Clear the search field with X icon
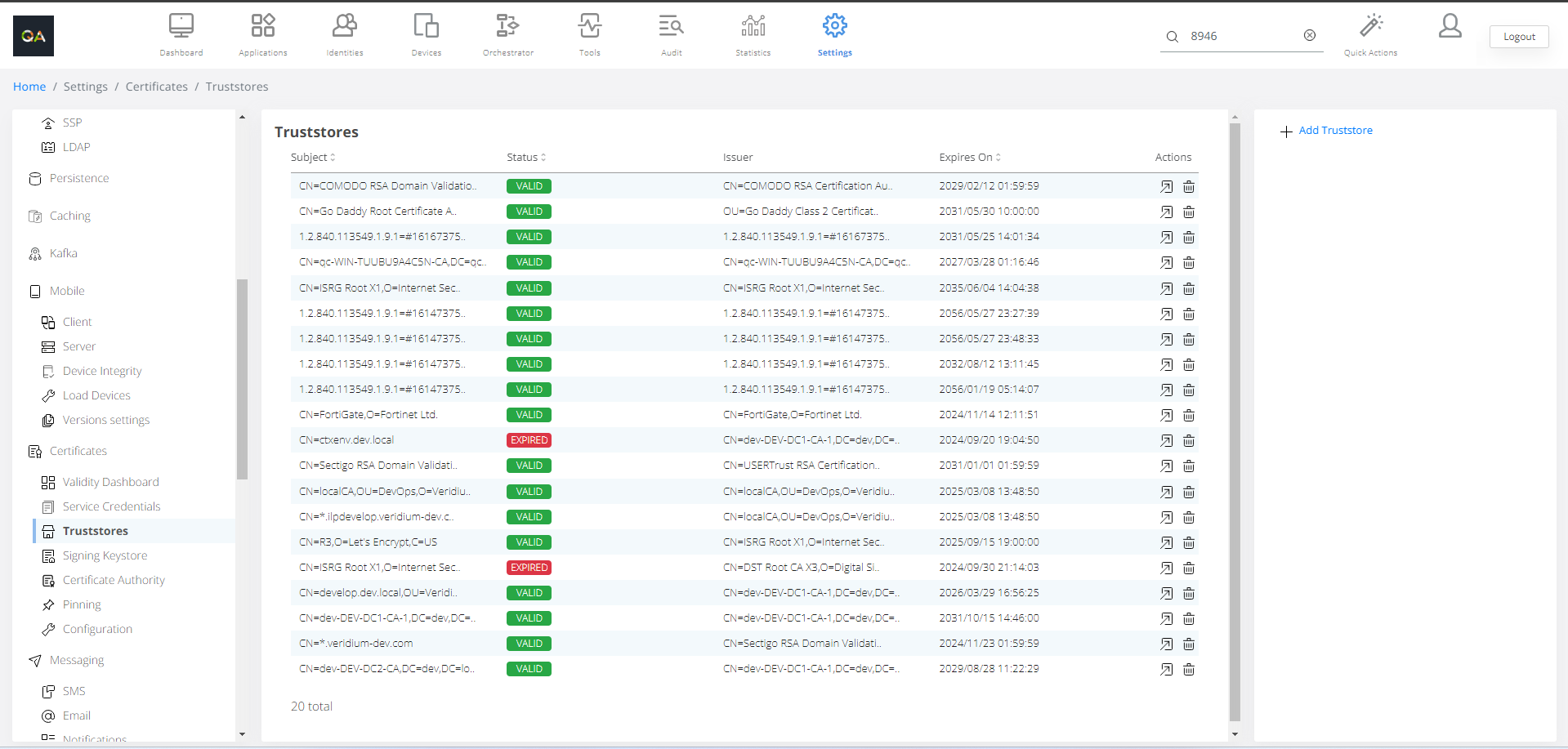1568x749 pixels. click(1310, 35)
